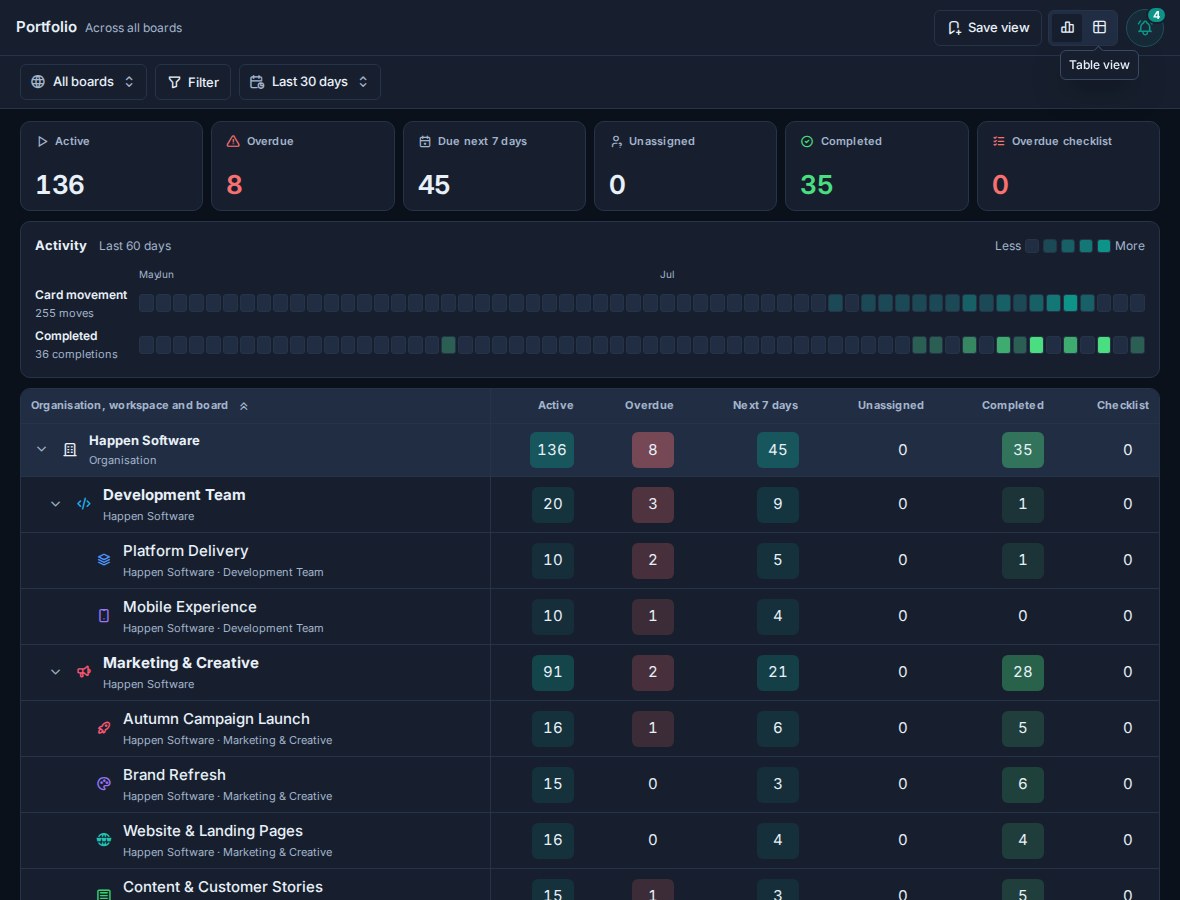The height and width of the screenshot is (900, 1180).
Task: Open the Website & Landing Pages board
Action: click(x=212, y=831)
